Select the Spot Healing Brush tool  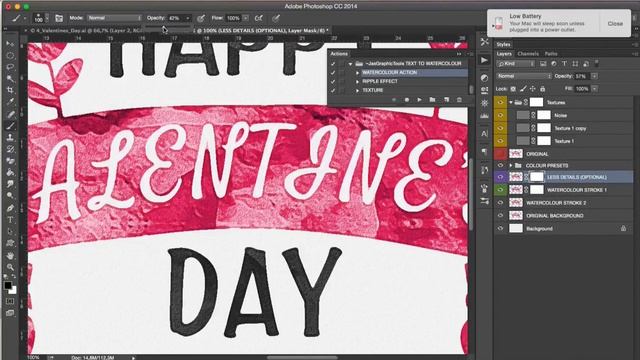10,114
